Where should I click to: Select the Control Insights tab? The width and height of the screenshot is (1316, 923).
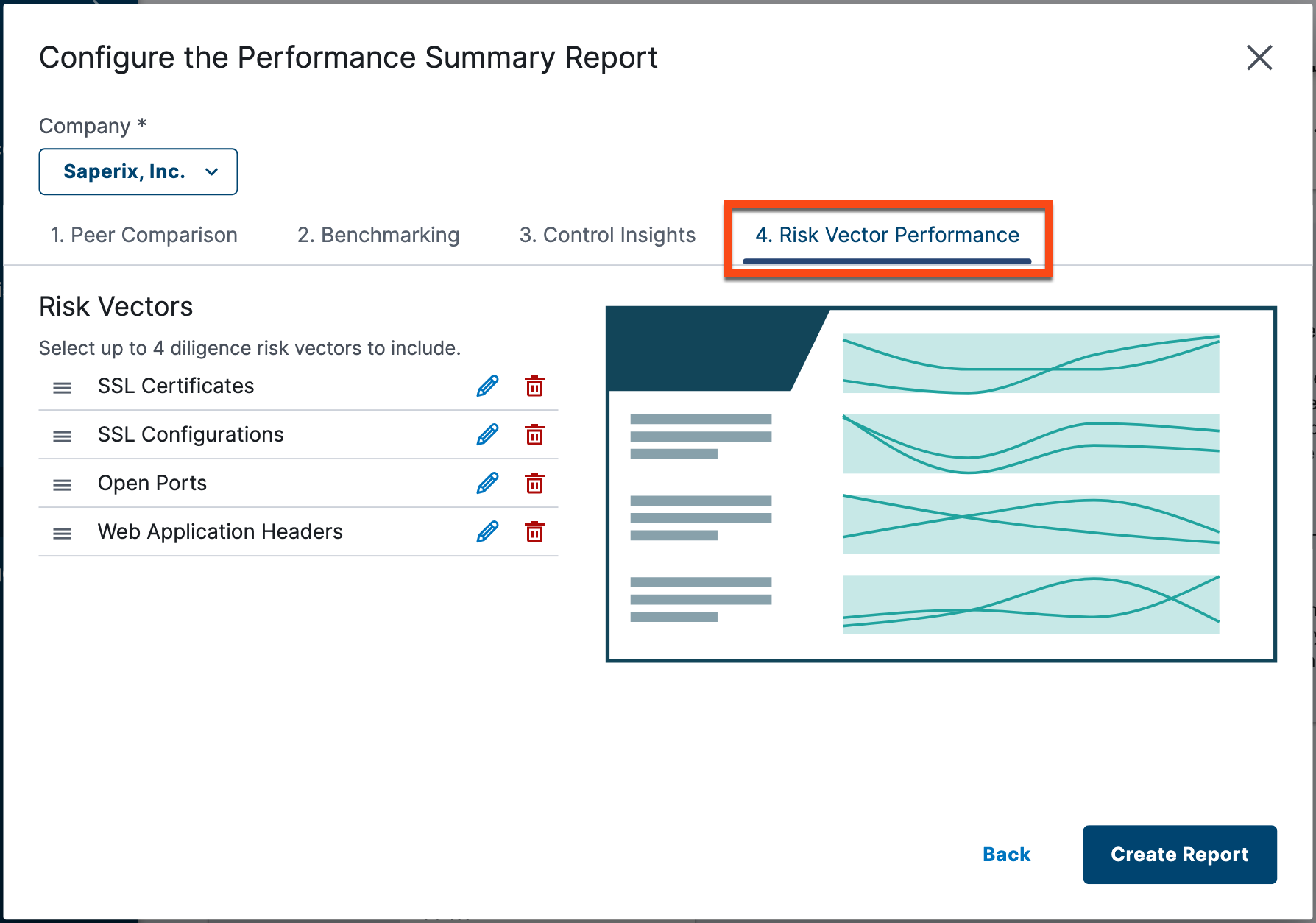(x=606, y=235)
